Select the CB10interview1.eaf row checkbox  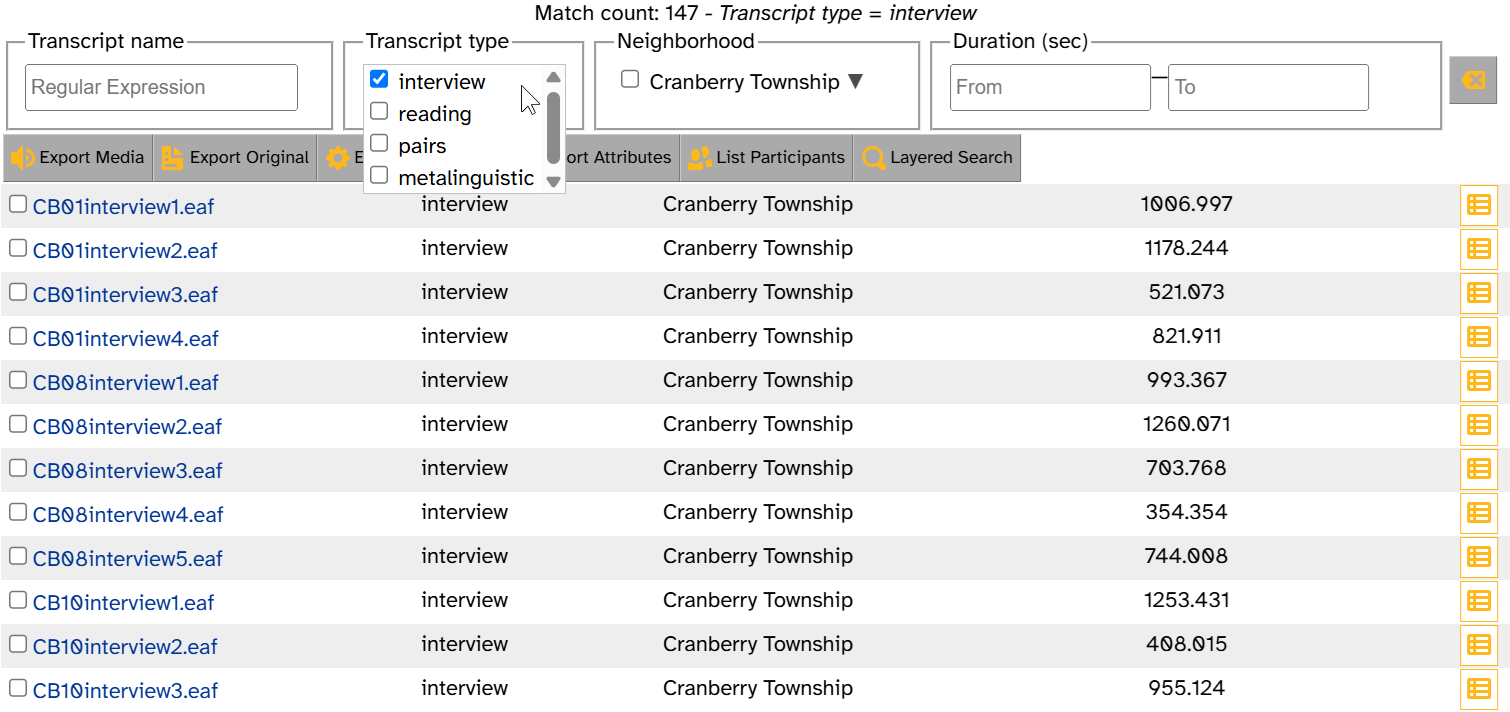point(18,600)
